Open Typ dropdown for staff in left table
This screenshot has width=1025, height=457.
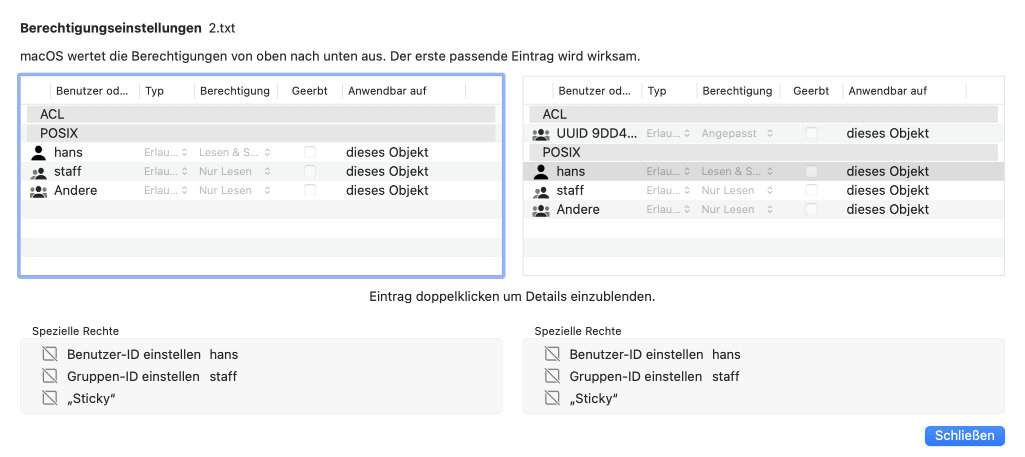coord(166,171)
